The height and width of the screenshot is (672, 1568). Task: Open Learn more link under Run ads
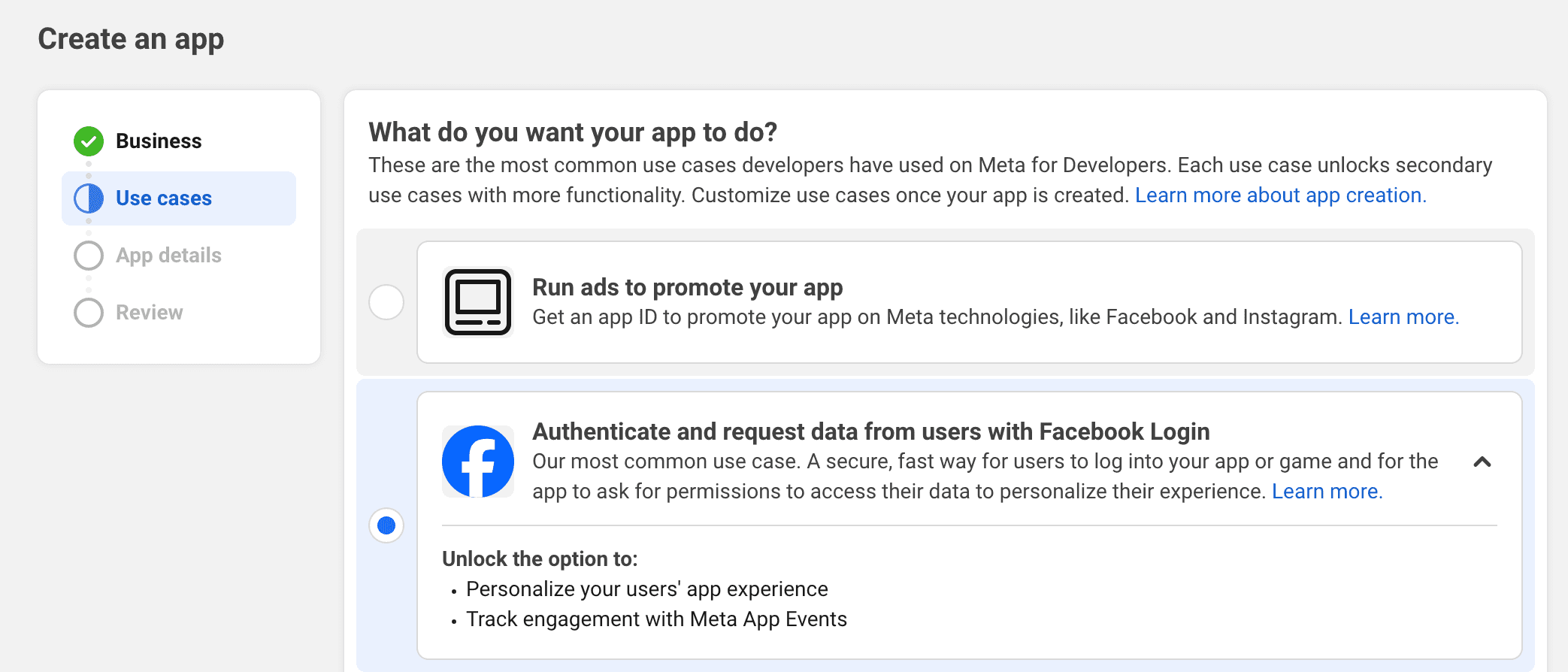coord(1403,317)
